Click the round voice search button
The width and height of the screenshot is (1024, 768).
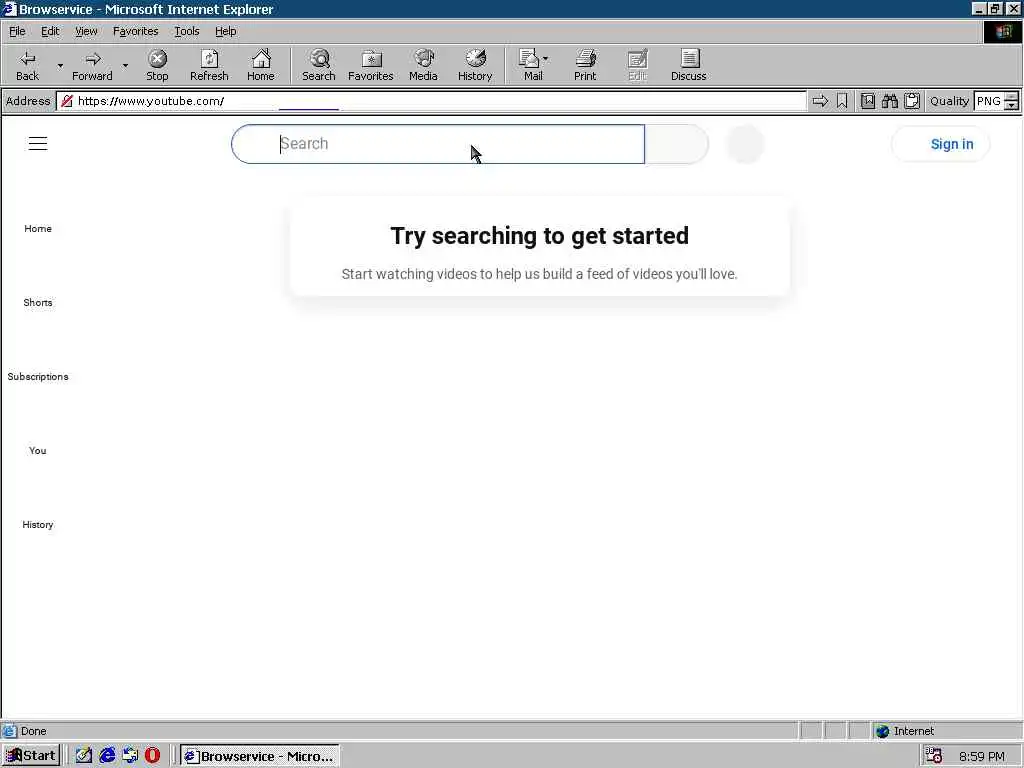(745, 144)
